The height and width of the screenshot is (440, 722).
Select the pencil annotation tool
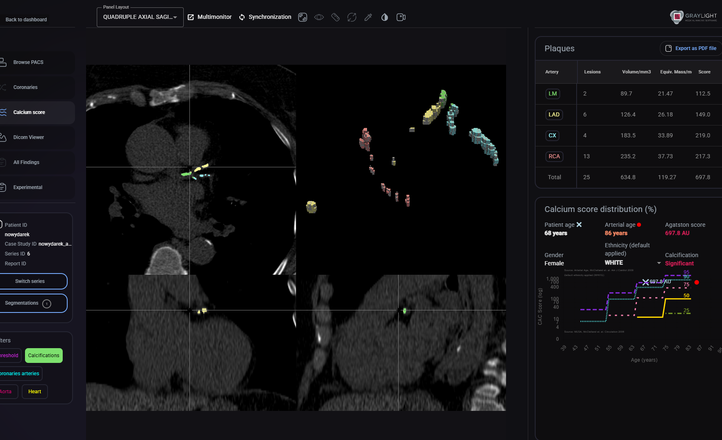click(368, 17)
